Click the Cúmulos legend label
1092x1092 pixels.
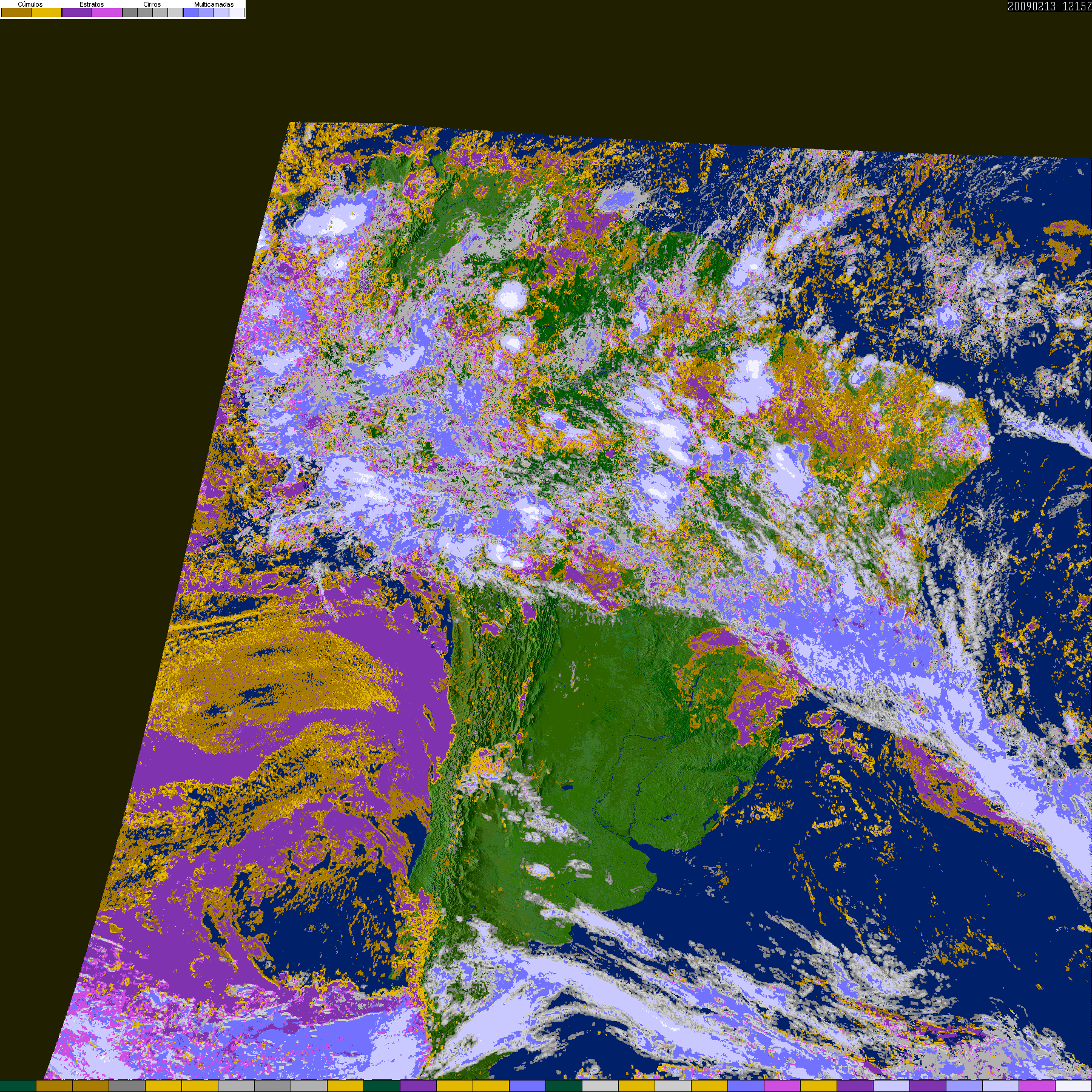[30, 4]
